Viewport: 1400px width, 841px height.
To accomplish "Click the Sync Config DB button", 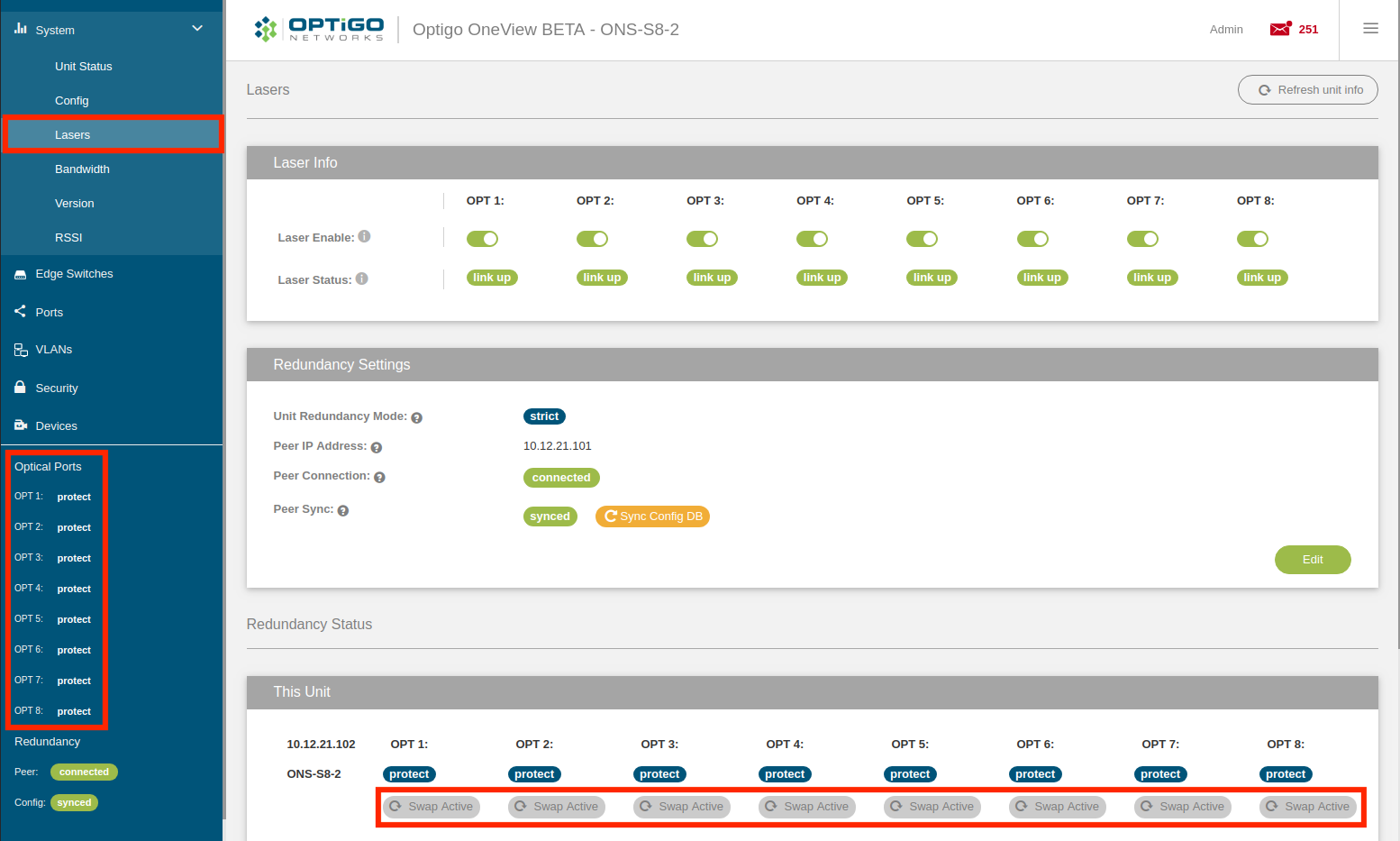I will point(652,516).
